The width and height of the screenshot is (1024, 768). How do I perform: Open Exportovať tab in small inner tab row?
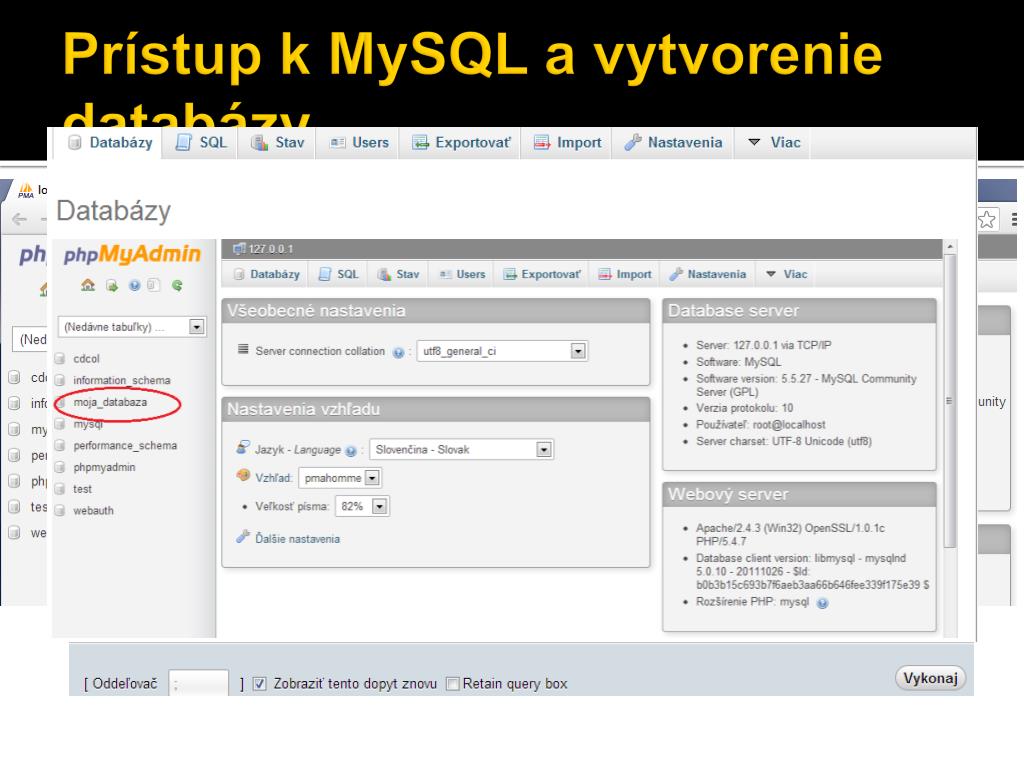pyautogui.click(x=541, y=274)
